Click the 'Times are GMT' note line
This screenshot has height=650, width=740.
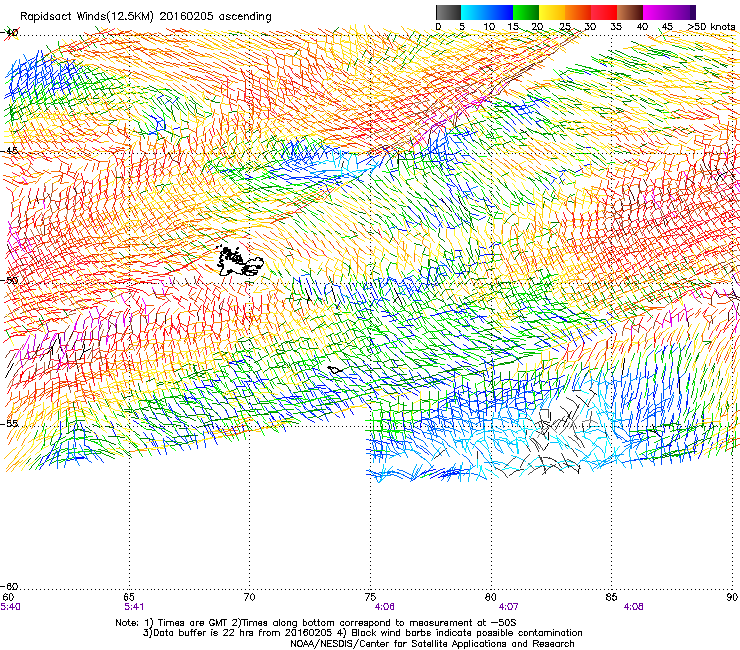[316, 623]
